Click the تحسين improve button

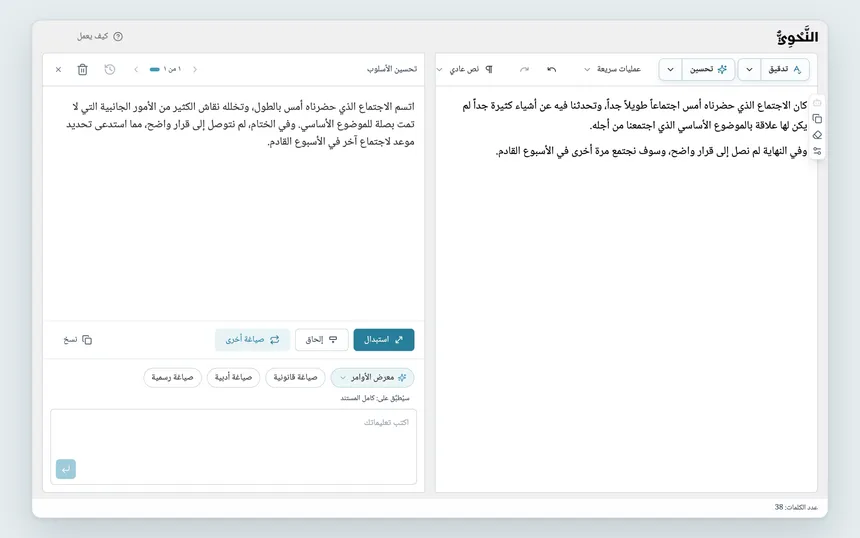(708, 70)
